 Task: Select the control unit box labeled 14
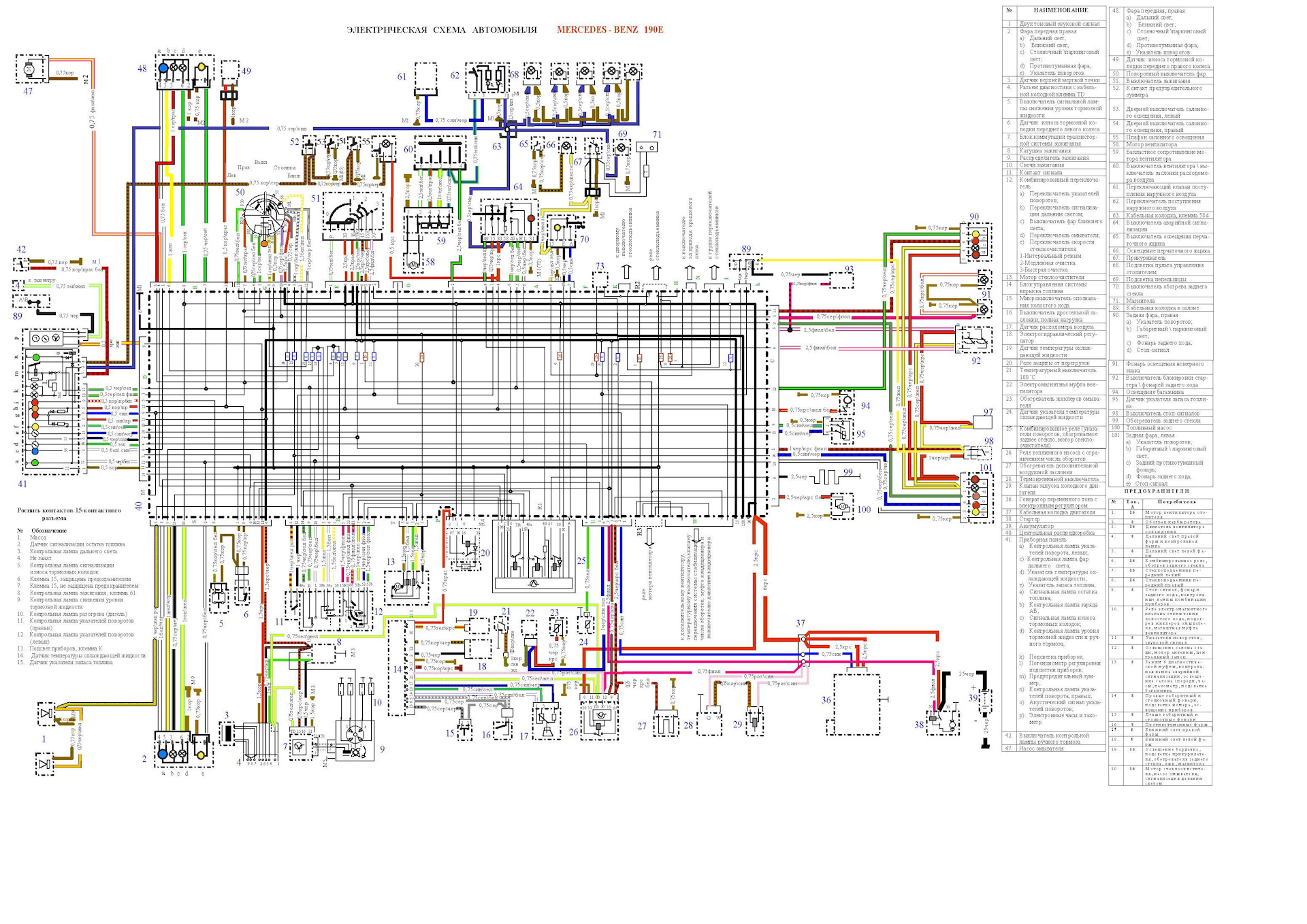[402, 666]
